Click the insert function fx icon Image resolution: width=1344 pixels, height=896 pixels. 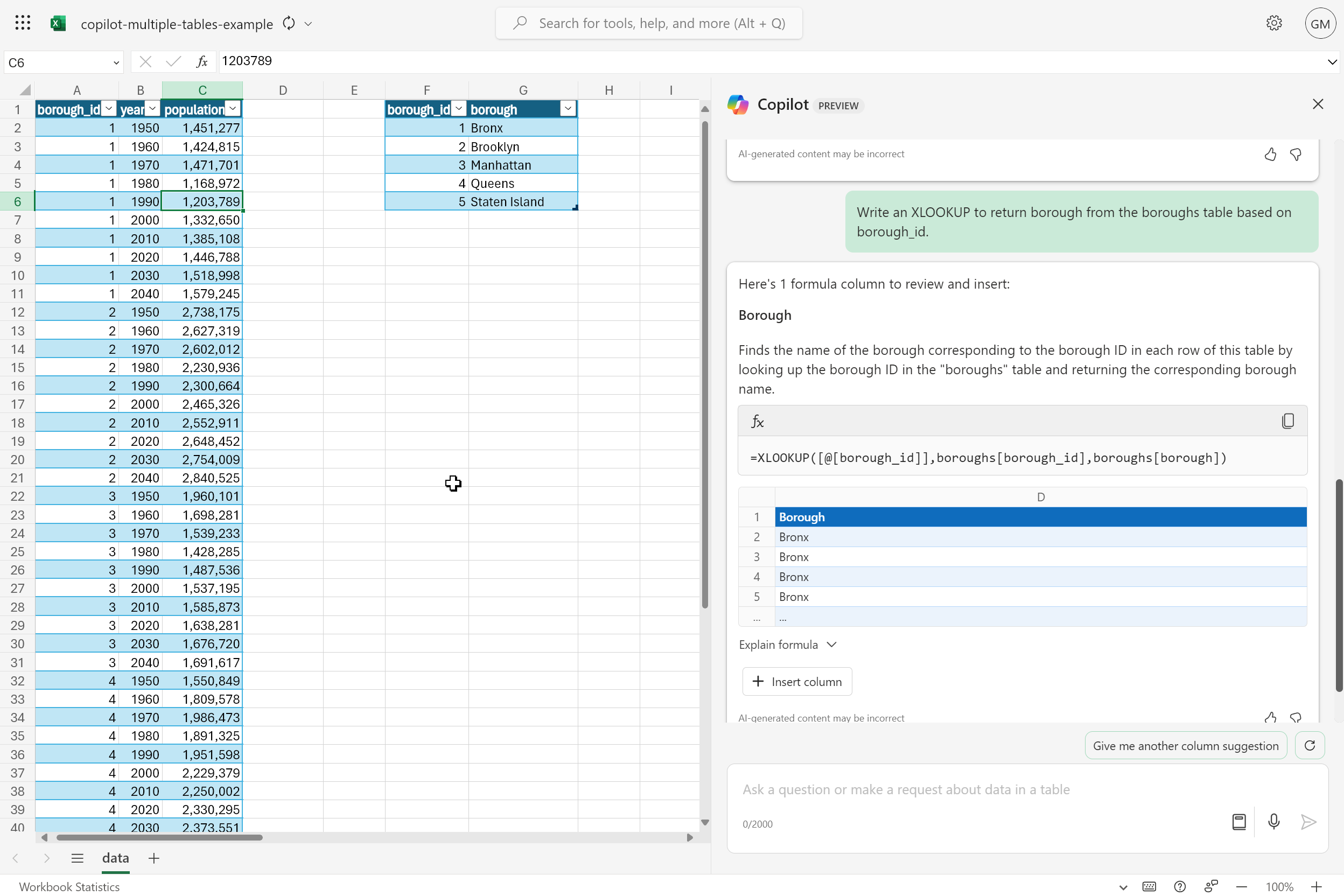pos(202,62)
